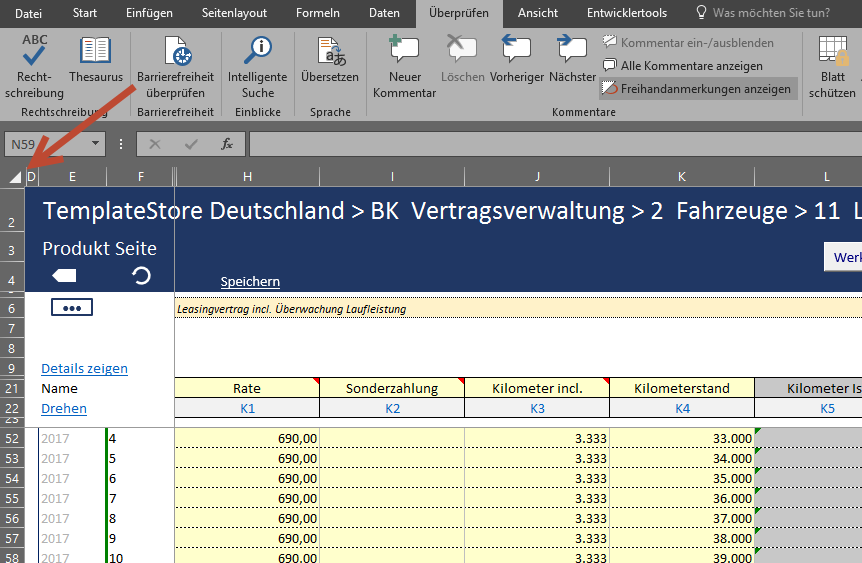Click the Drehen link
Viewport: 862px width, 563px height.
[x=64, y=408]
